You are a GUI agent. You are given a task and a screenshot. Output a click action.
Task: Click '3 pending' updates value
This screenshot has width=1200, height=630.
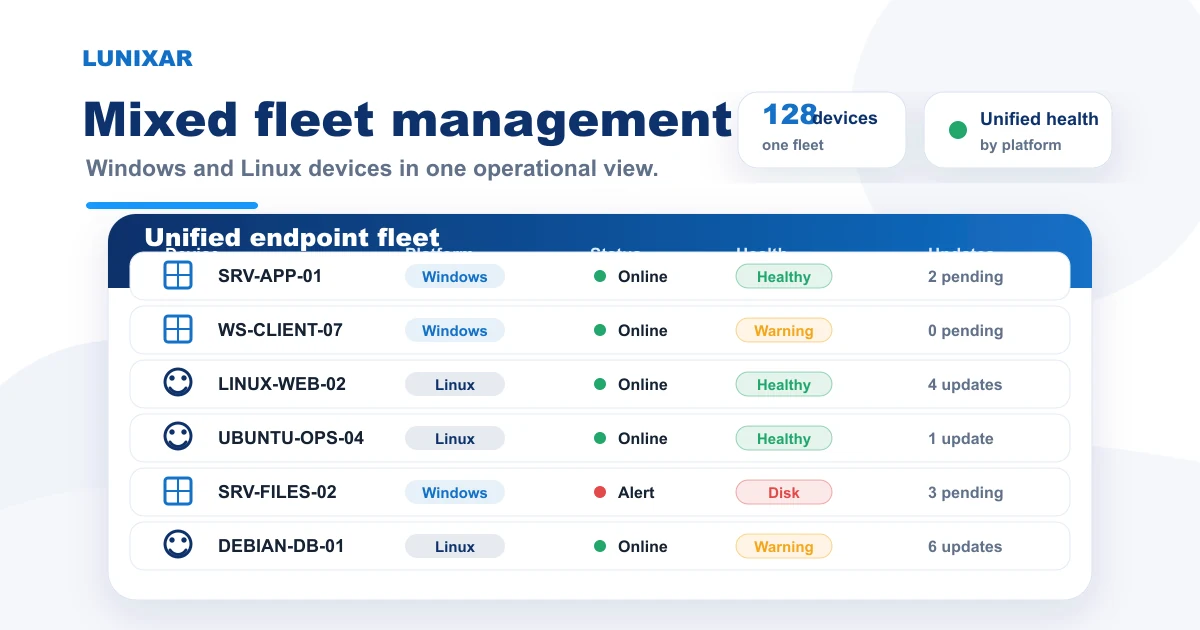point(965,493)
